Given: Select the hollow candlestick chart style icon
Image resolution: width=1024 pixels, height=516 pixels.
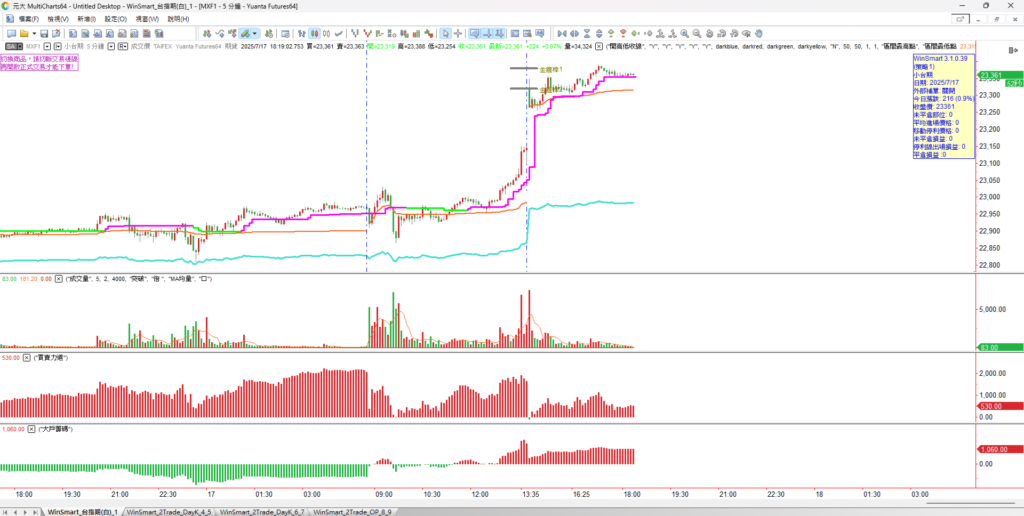Looking at the screenshot, I should [x=327, y=33].
